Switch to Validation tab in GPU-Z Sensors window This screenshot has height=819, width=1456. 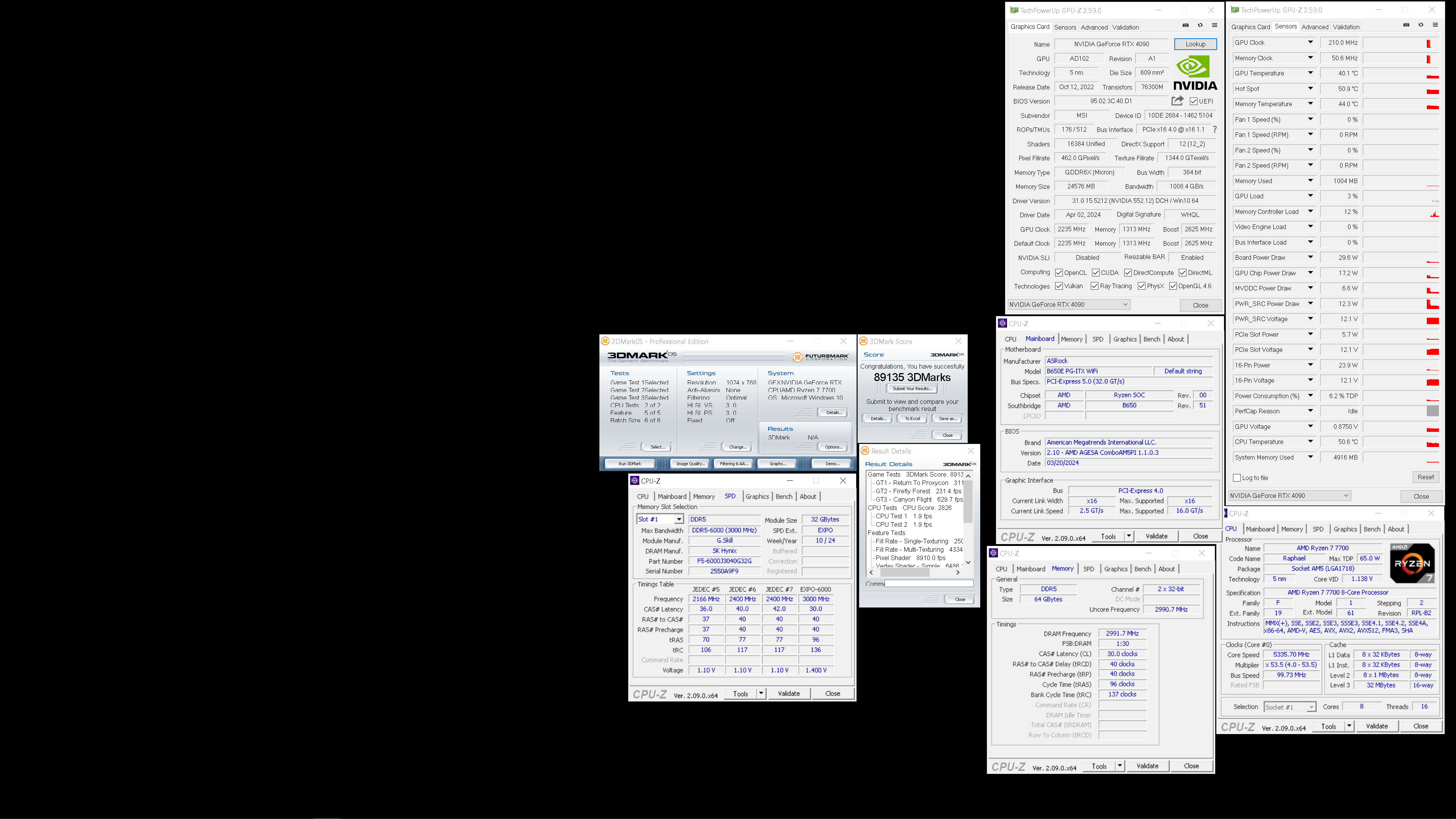point(1346,27)
